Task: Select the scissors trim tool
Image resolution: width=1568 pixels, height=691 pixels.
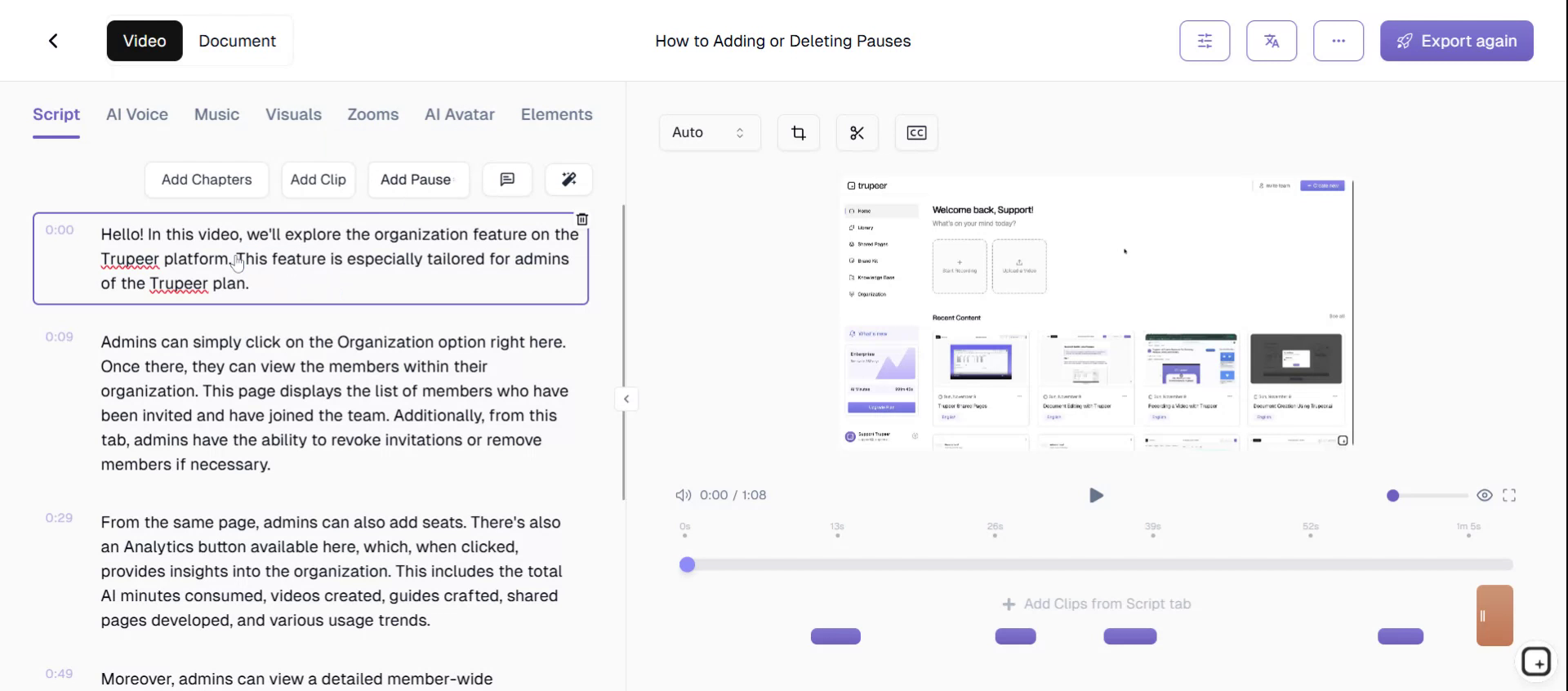Action: [857, 132]
